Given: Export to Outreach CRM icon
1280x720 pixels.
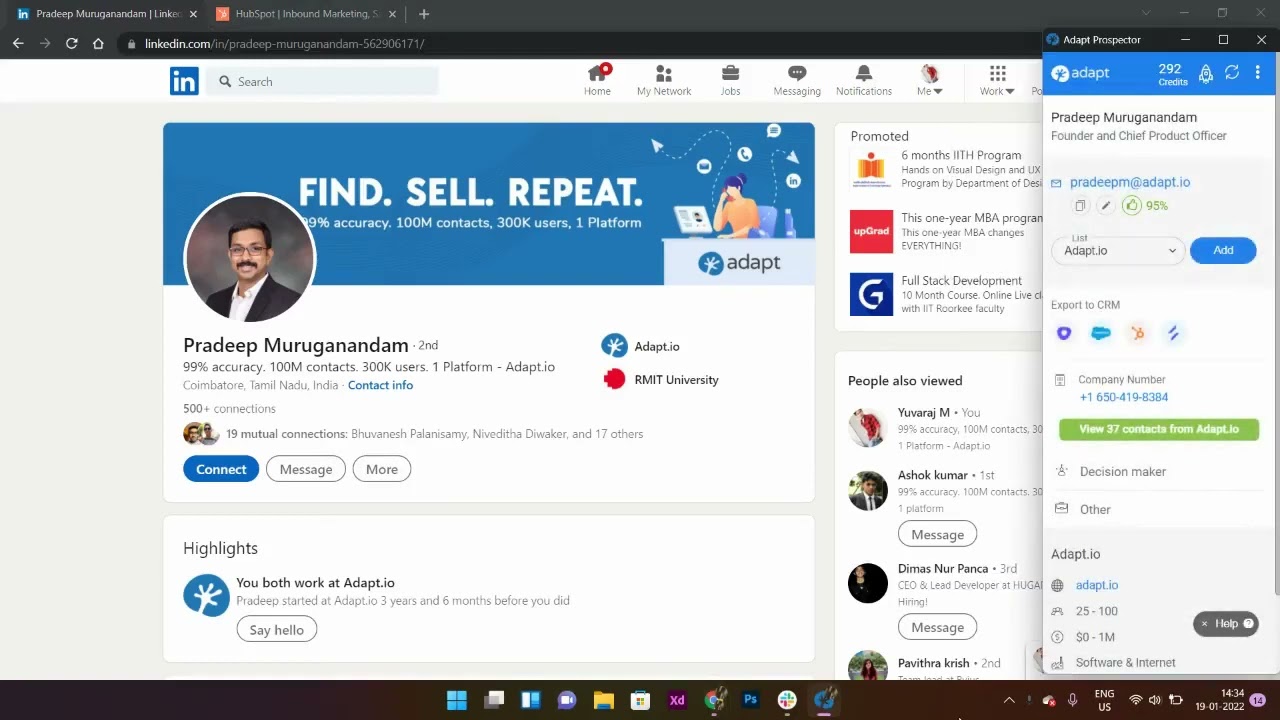Looking at the screenshot, I should tap(1064, 333).
